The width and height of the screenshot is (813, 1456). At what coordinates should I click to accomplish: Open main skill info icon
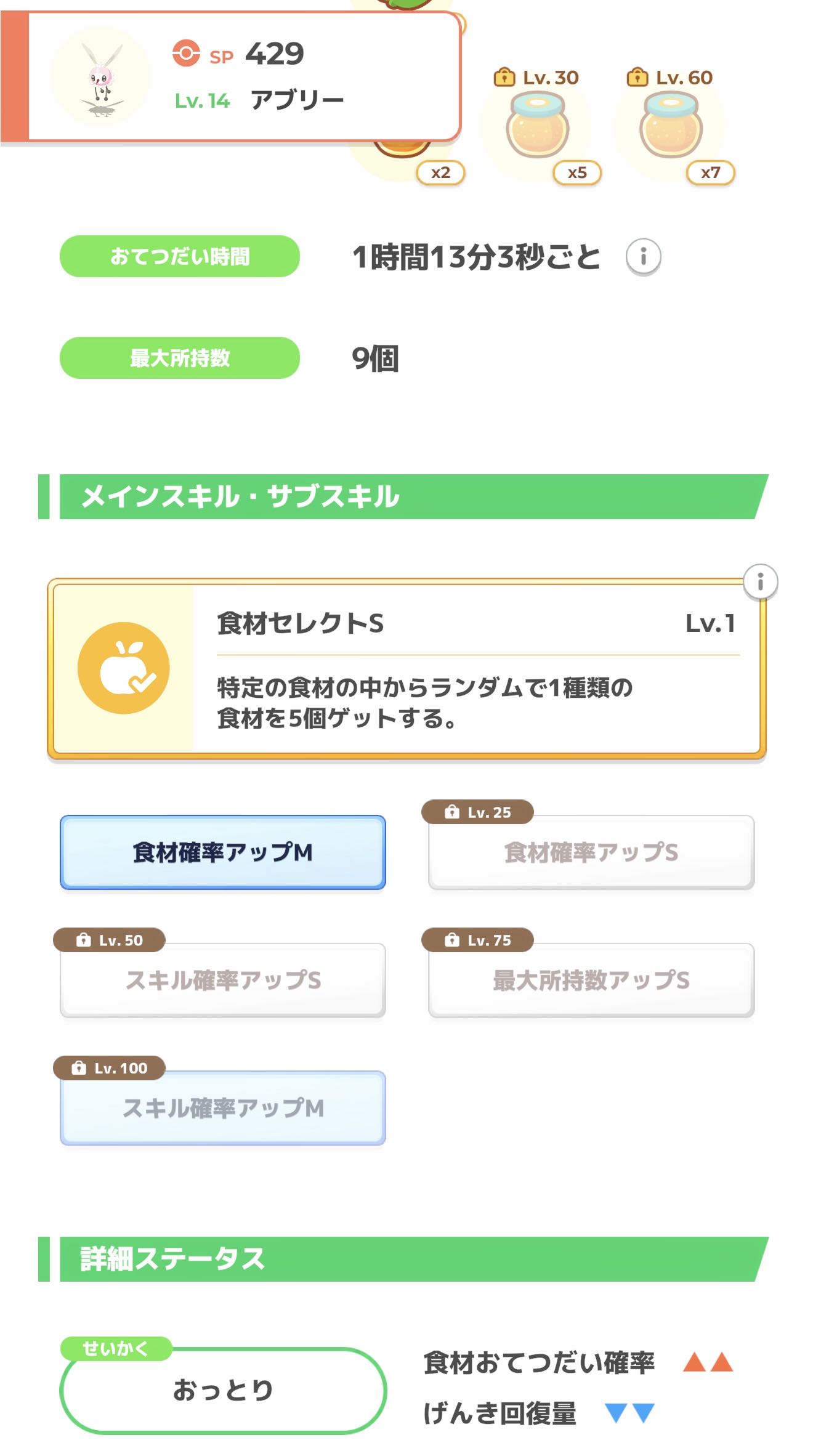click(760, 581)
